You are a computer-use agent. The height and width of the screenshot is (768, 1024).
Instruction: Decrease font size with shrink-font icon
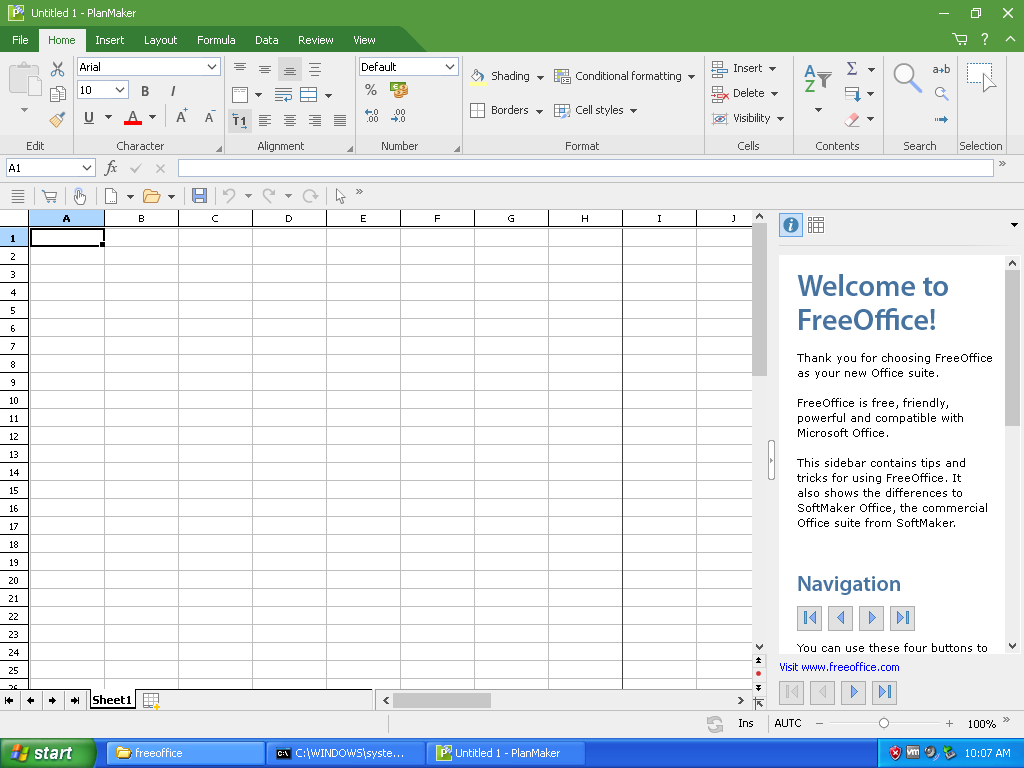coord(210,117)
